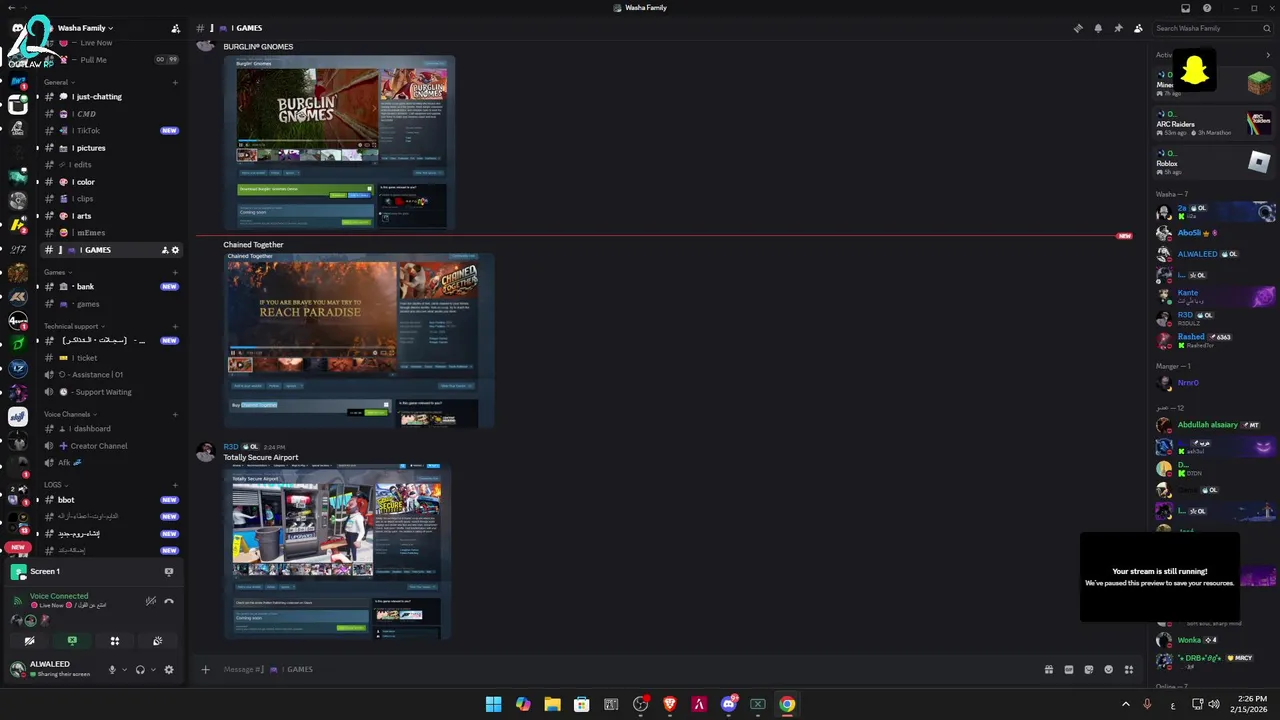Open the just-chatting channel
Viewport: 1280px width, 720px height.
[x=111, y=97]
